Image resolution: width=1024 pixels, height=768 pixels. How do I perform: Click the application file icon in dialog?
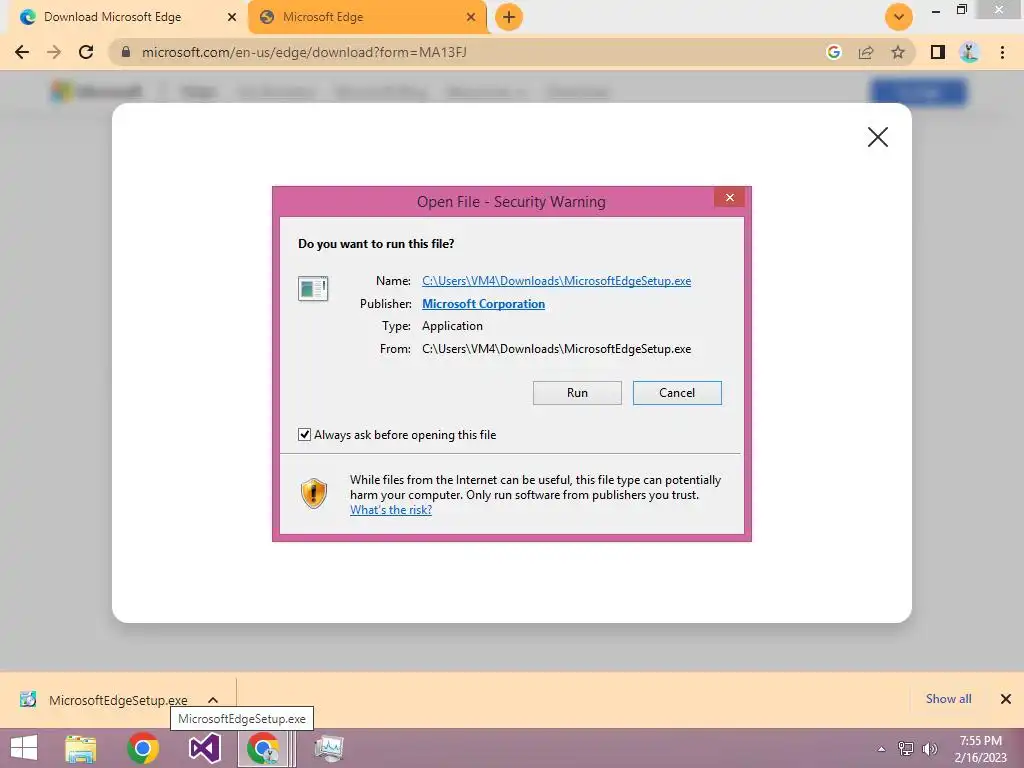click(313, 289)
